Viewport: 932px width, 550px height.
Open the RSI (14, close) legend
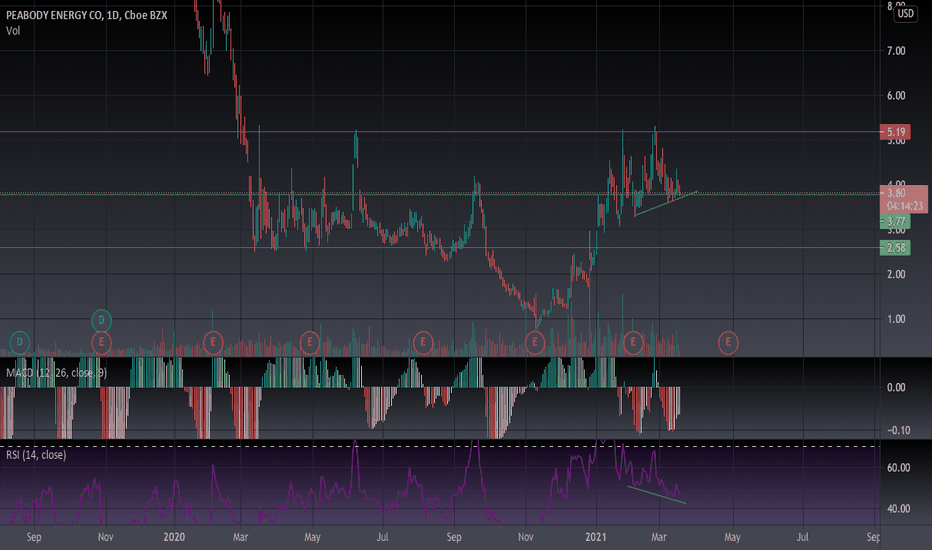36,455
